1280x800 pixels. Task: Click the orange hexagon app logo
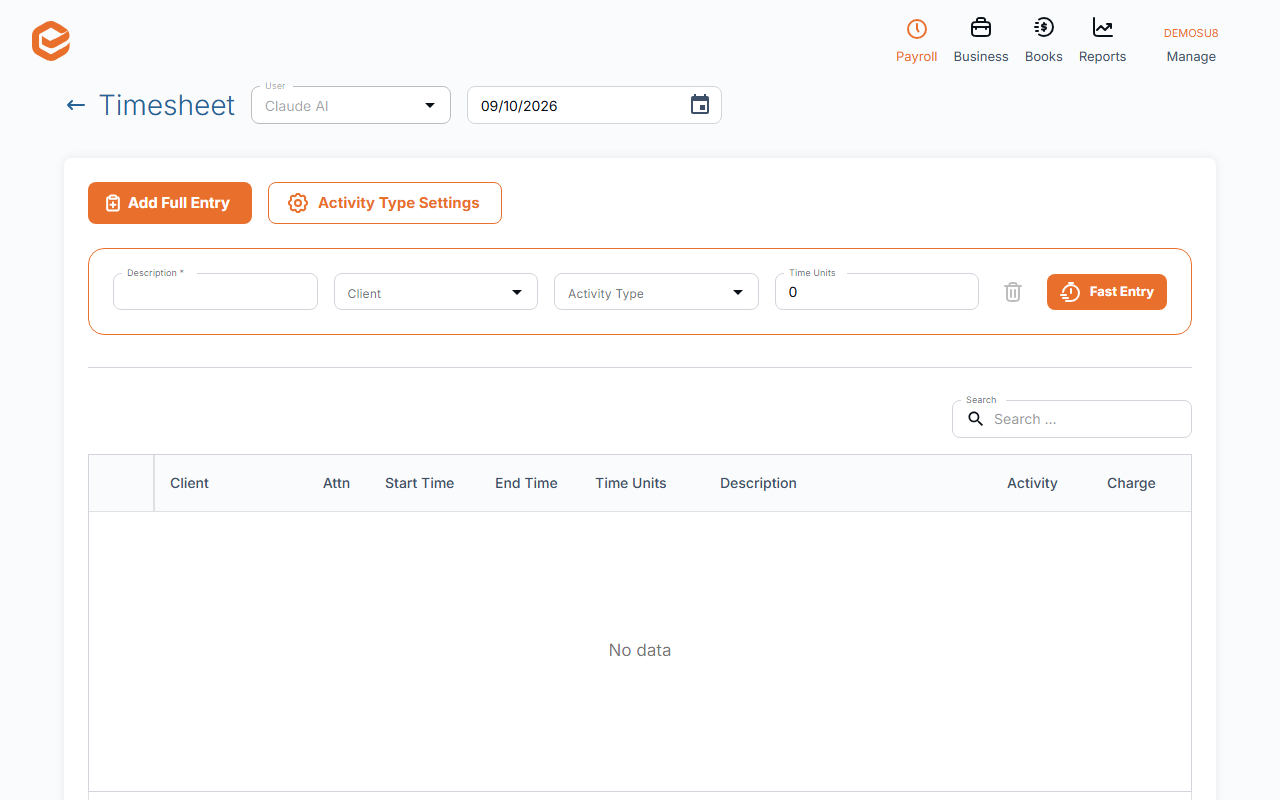coord(51,41)
